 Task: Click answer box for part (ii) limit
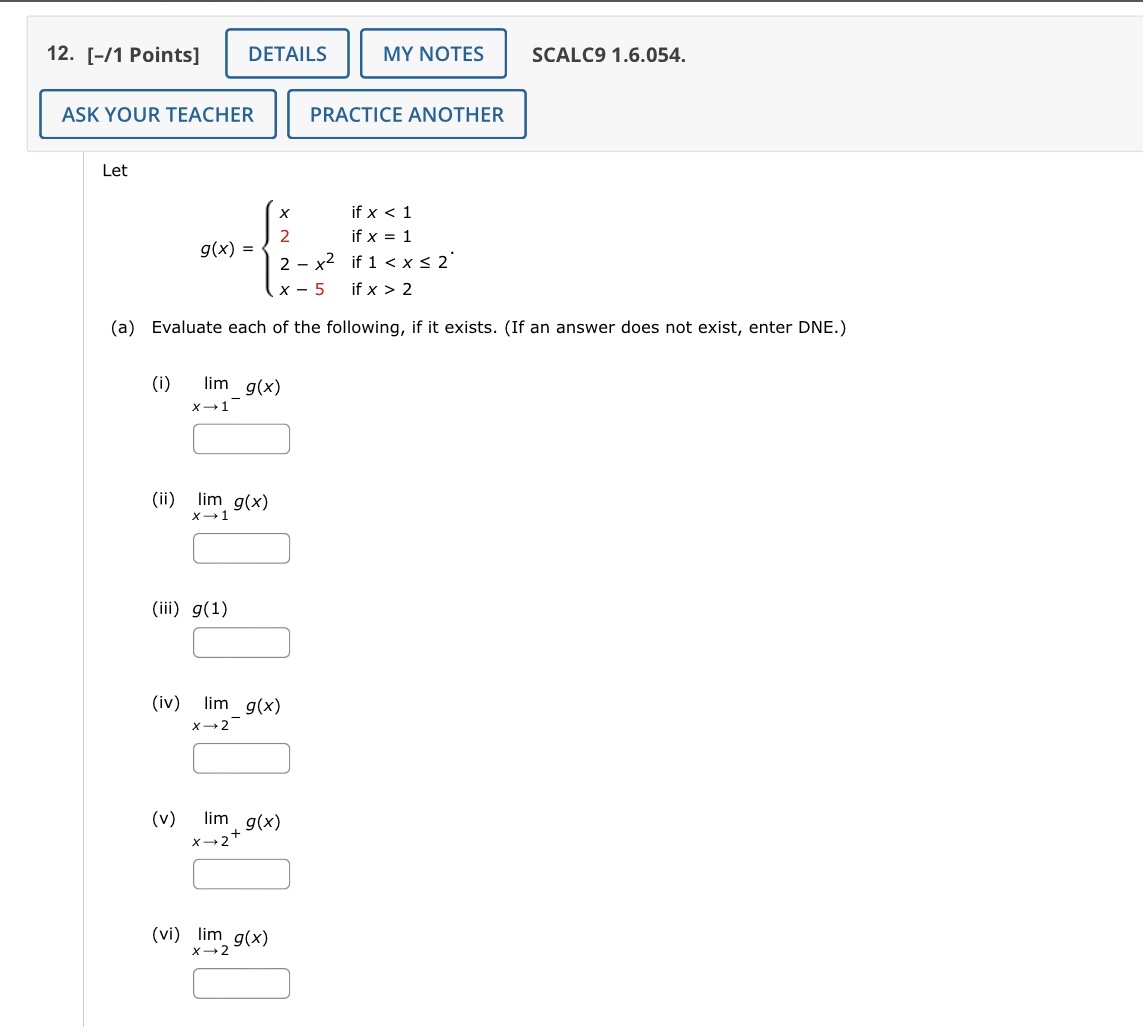[x=241, y=548]
